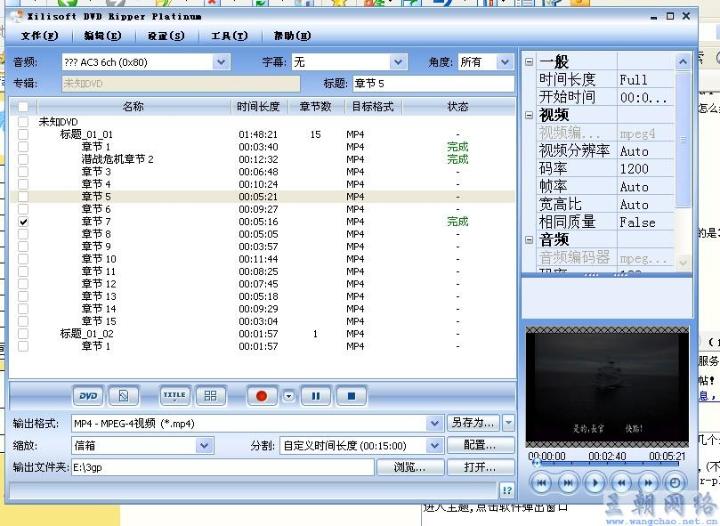
Task: Click the 打开... open button
Action: tap(480, 467)
